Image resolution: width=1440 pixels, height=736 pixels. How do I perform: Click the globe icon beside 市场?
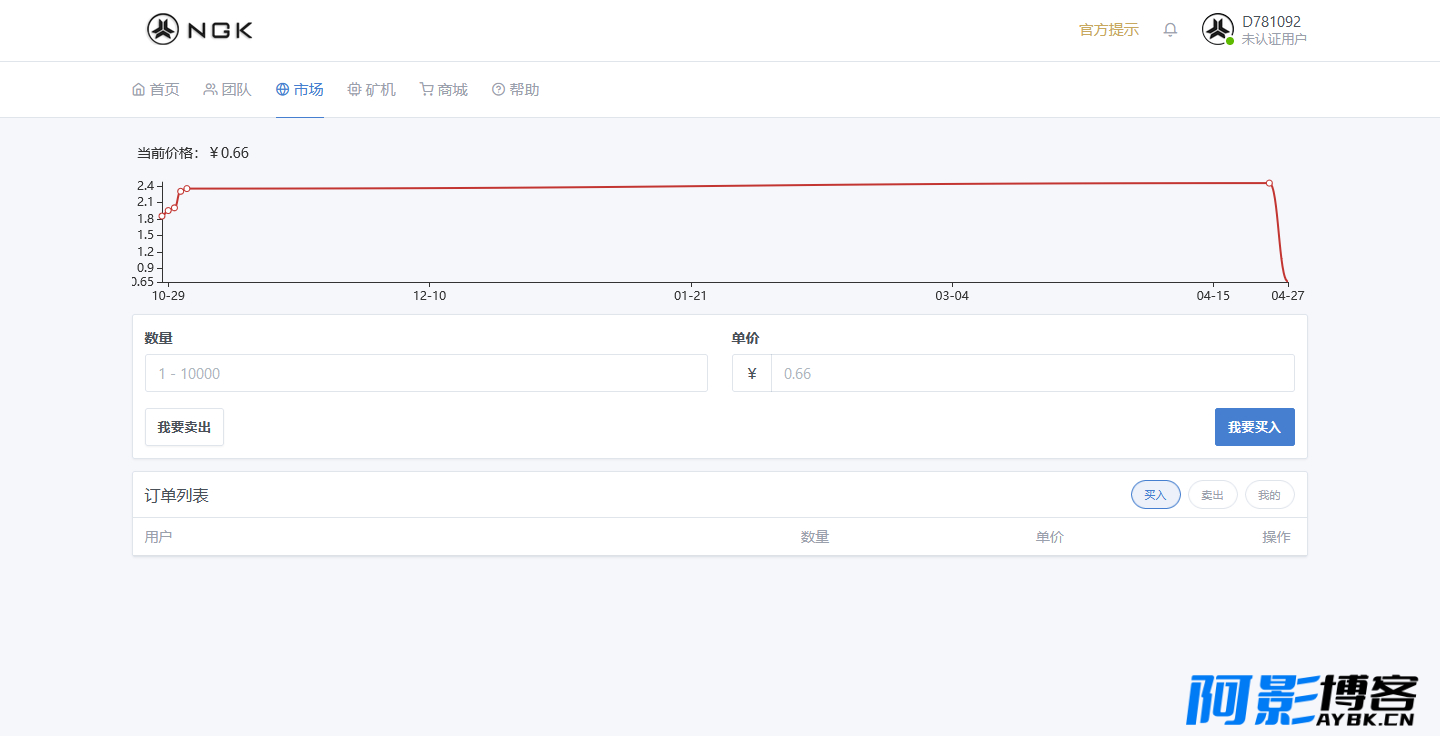[282, 90]
